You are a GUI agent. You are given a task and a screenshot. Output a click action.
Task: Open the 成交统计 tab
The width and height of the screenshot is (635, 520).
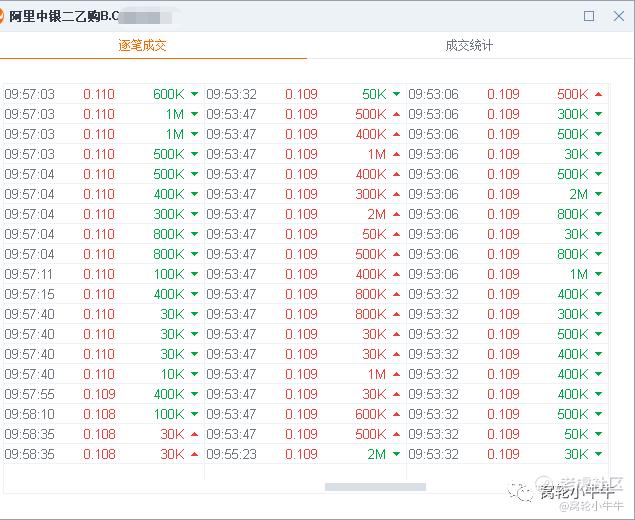click(469, 46)
